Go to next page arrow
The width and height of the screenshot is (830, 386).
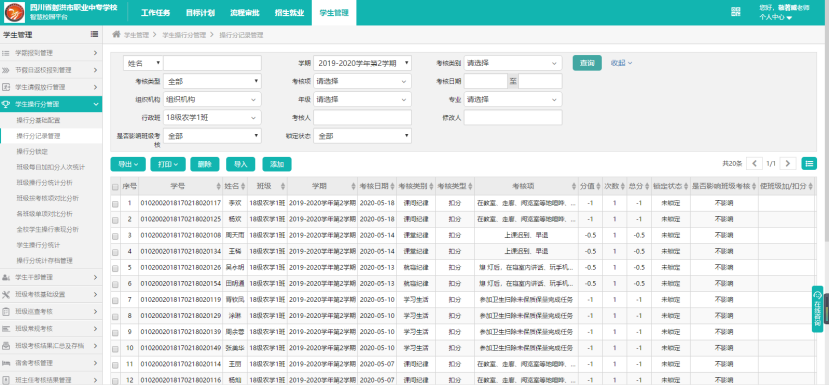[x=788, y=164]
